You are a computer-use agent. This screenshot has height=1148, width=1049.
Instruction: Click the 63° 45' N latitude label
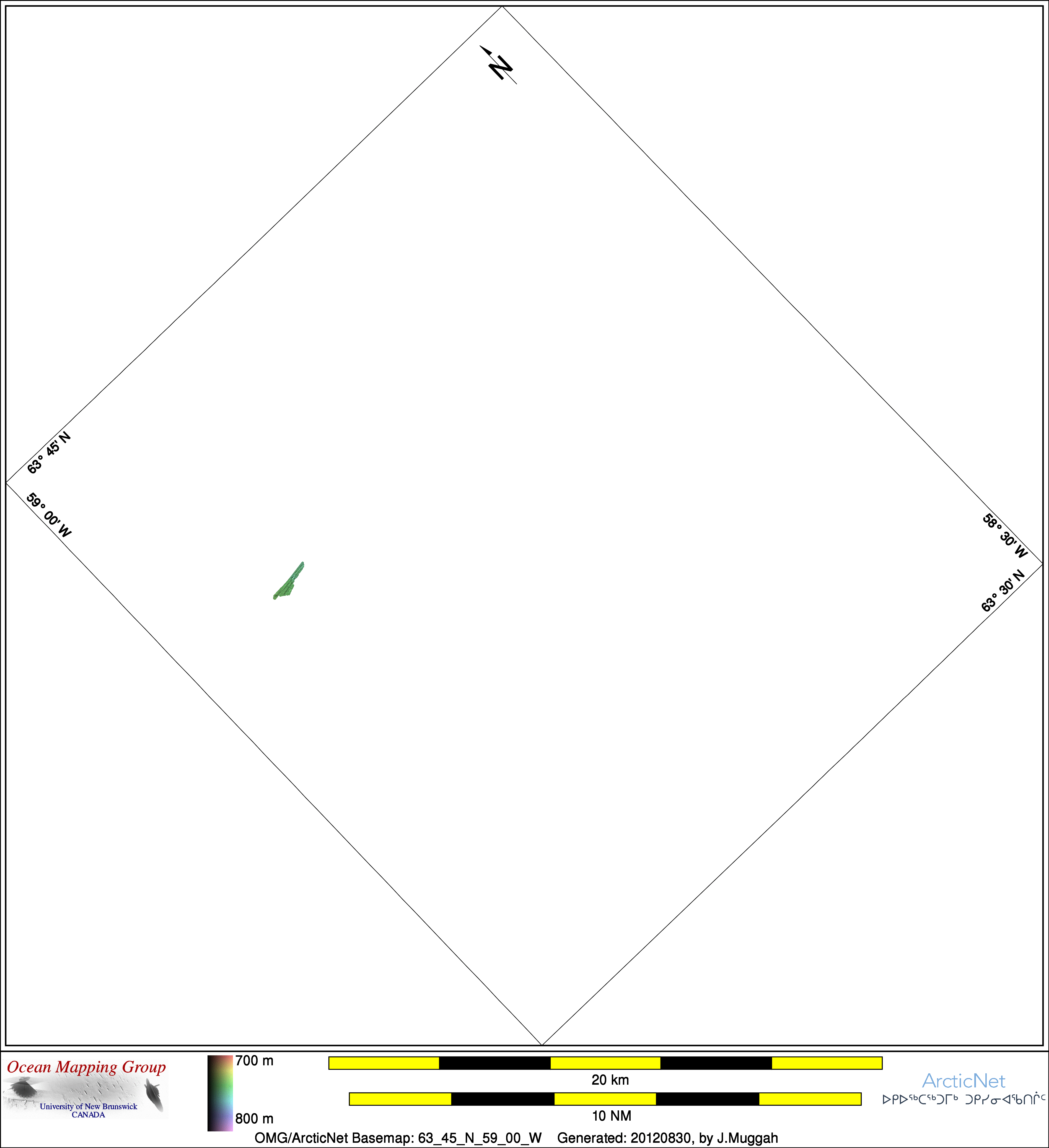point(49,453)
